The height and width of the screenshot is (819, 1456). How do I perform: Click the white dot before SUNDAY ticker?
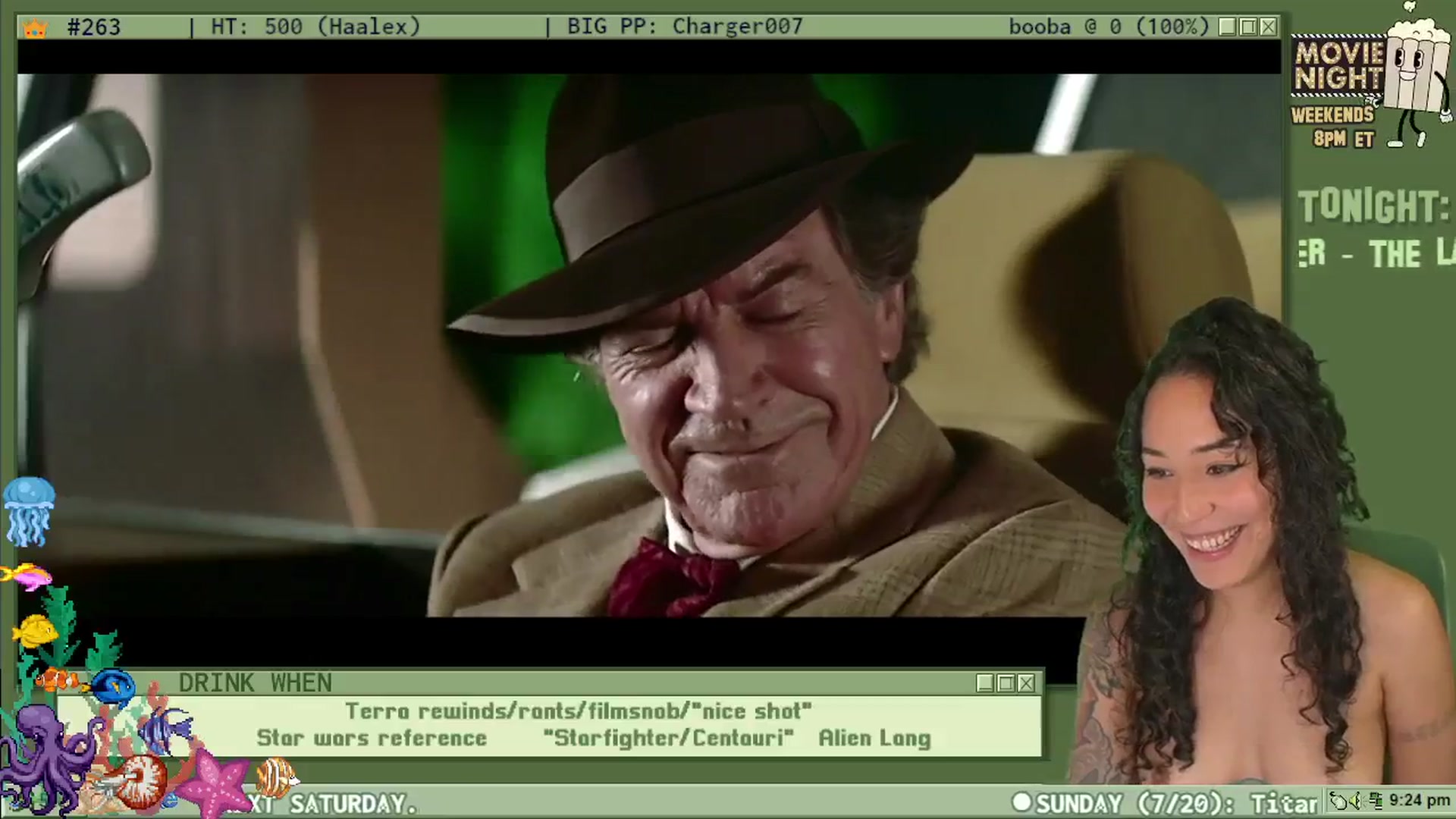(x=1021, y=802)
